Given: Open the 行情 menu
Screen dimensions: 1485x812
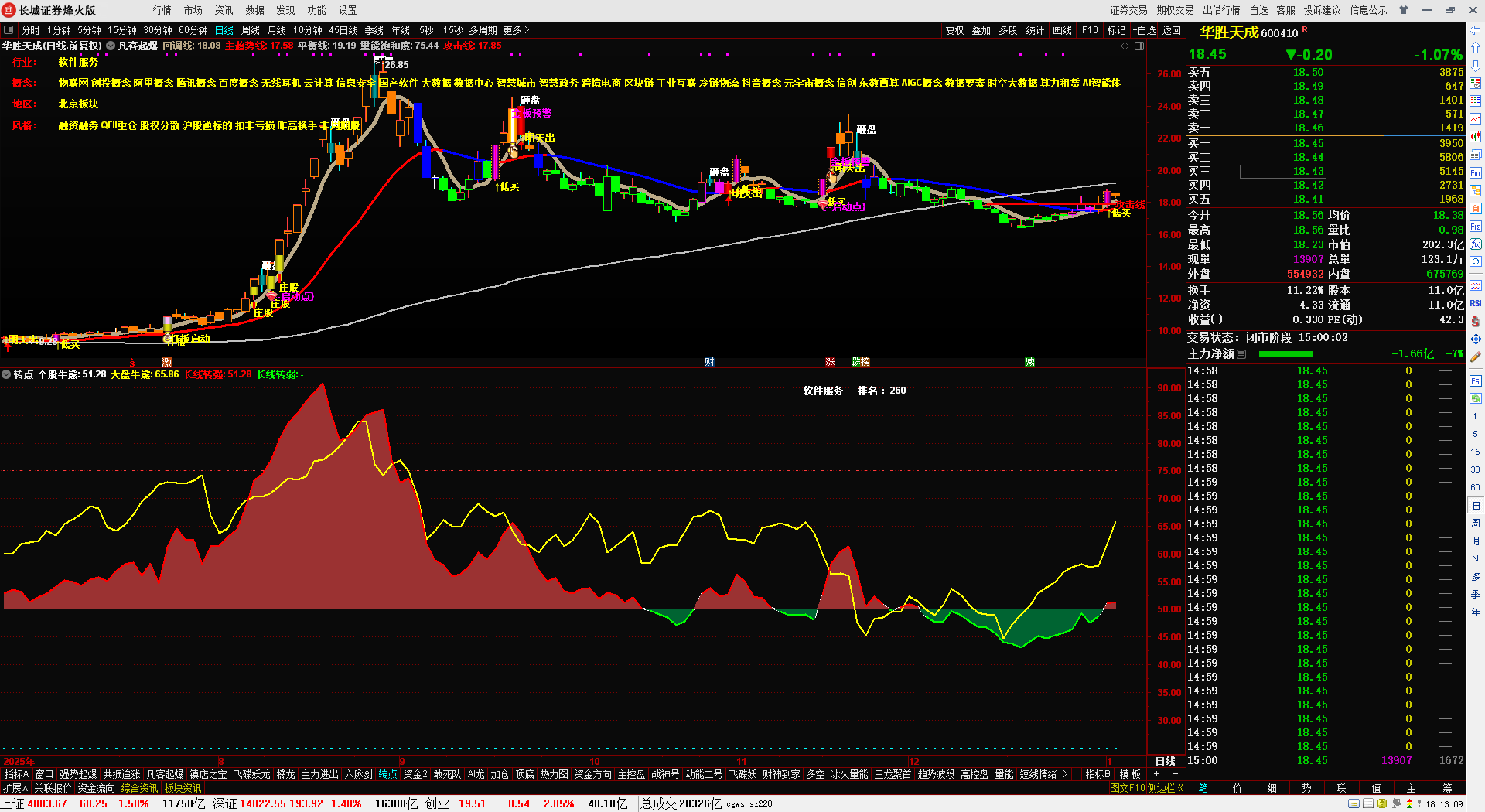Looking at the screenshot, I should 162,10.
